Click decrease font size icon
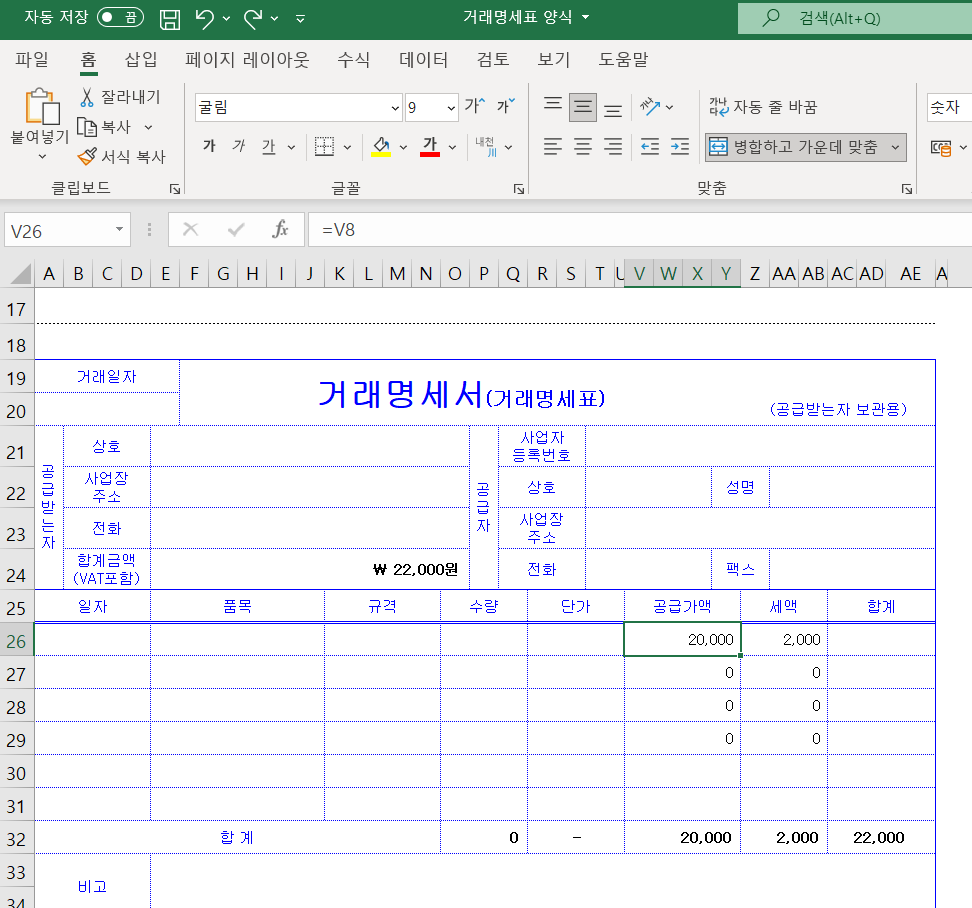The width and height of the screenshot is (972, 908). click(x=506, y=106)
